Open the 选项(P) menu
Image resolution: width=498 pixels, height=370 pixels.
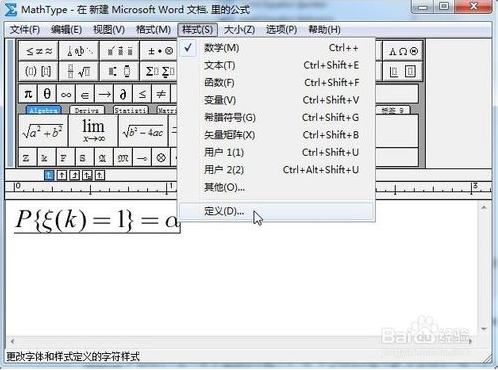point(281,30)
